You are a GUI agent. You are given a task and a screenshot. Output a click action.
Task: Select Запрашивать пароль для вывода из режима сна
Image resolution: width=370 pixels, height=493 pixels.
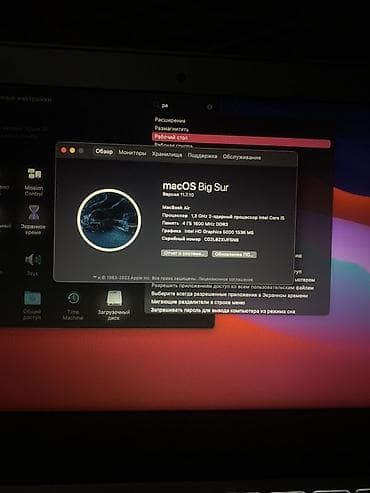tap(223, 311)
